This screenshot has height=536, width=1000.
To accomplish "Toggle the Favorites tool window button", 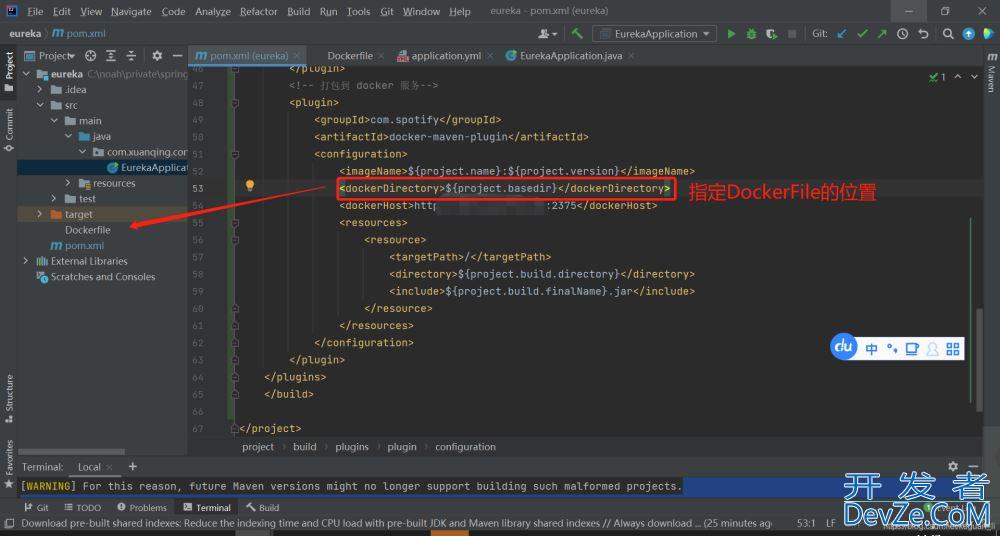I will pos(9,463).
